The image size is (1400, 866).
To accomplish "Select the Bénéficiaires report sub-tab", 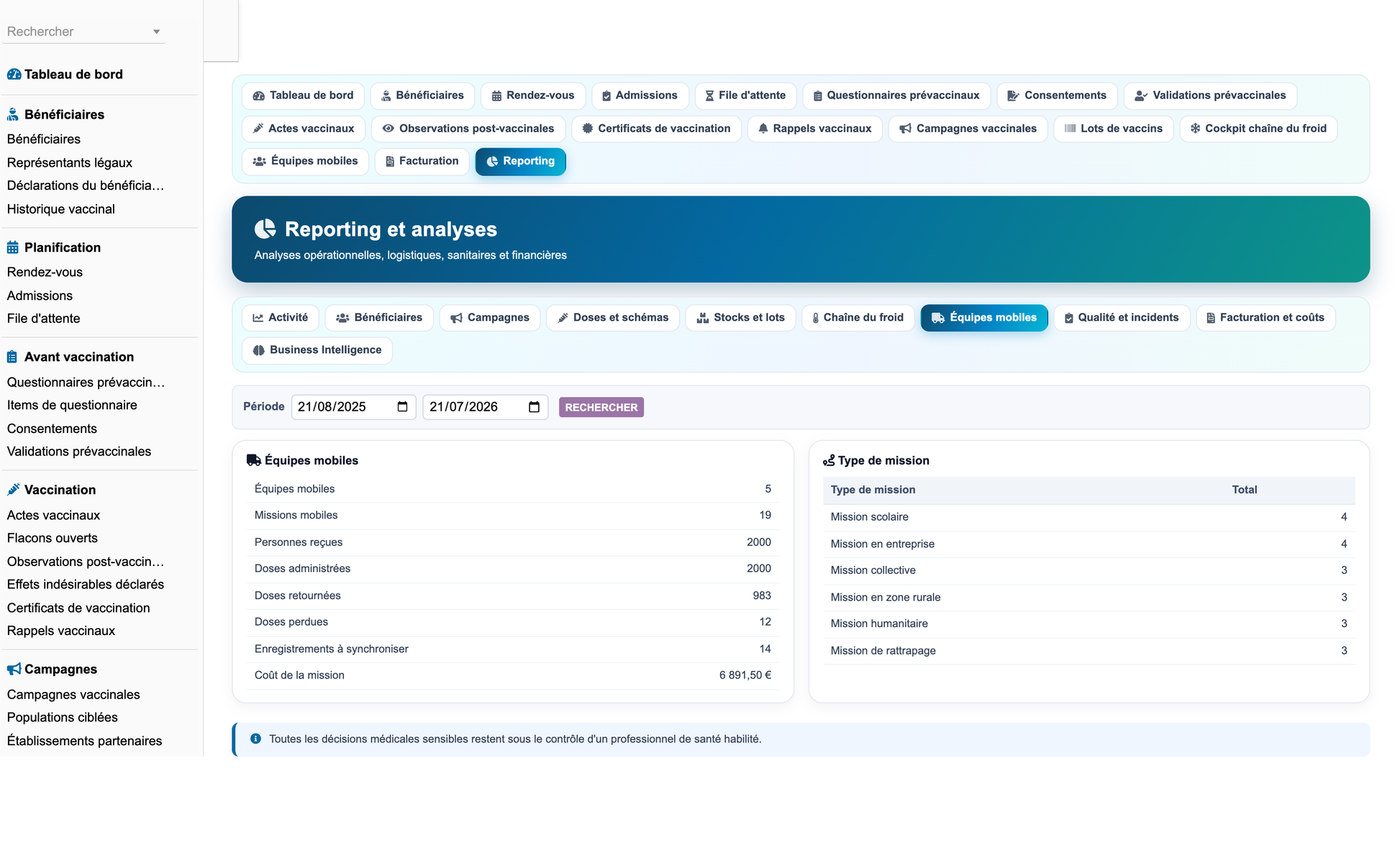I will (x=379, y=318).
